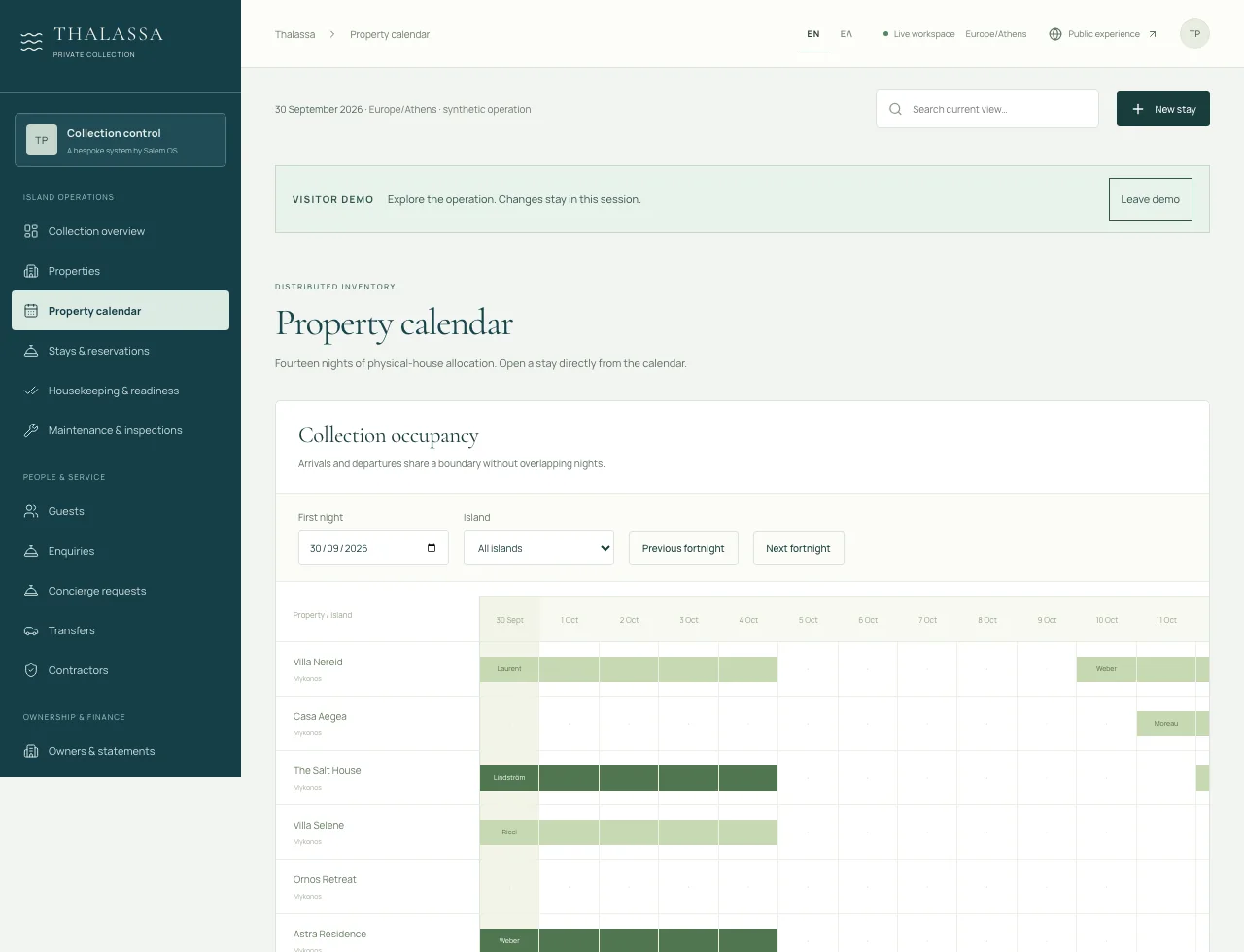
Task: Click the Thalassa breadcrumb link
Action: (295, 34)
